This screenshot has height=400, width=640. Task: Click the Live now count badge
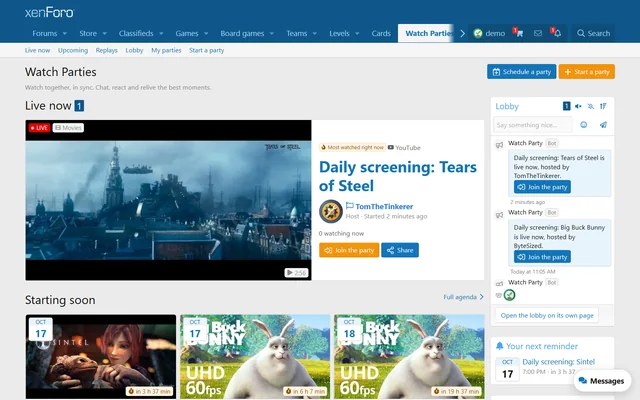tap(79, 106)
